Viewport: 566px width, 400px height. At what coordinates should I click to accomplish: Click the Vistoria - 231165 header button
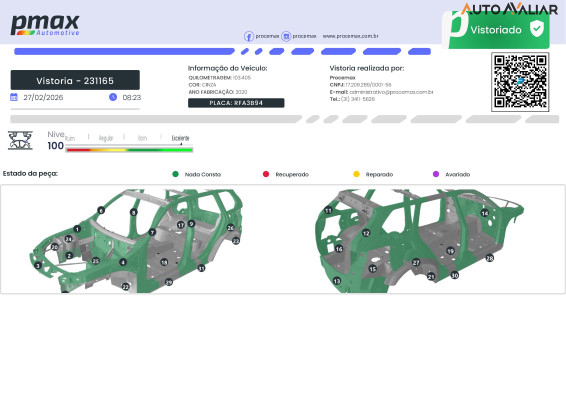(75, 80)
